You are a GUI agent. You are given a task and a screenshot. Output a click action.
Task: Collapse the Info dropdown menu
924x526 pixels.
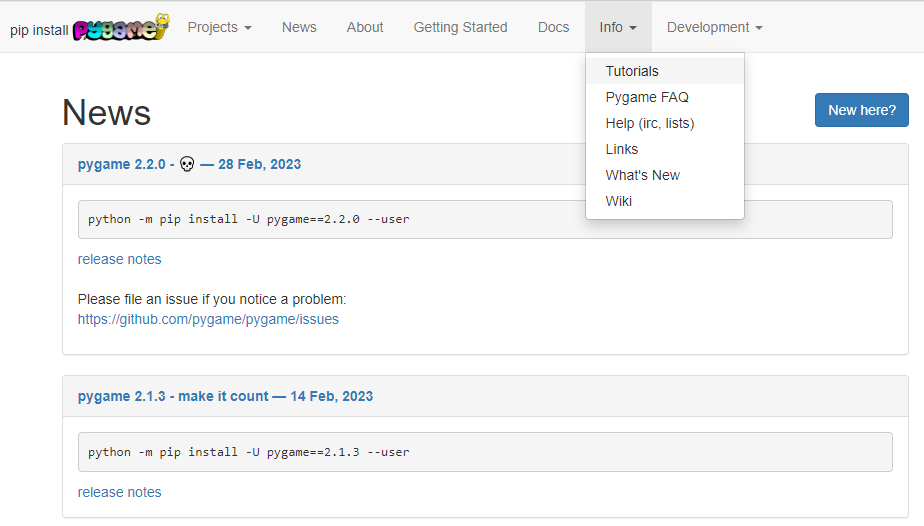(x=618, y=27)
